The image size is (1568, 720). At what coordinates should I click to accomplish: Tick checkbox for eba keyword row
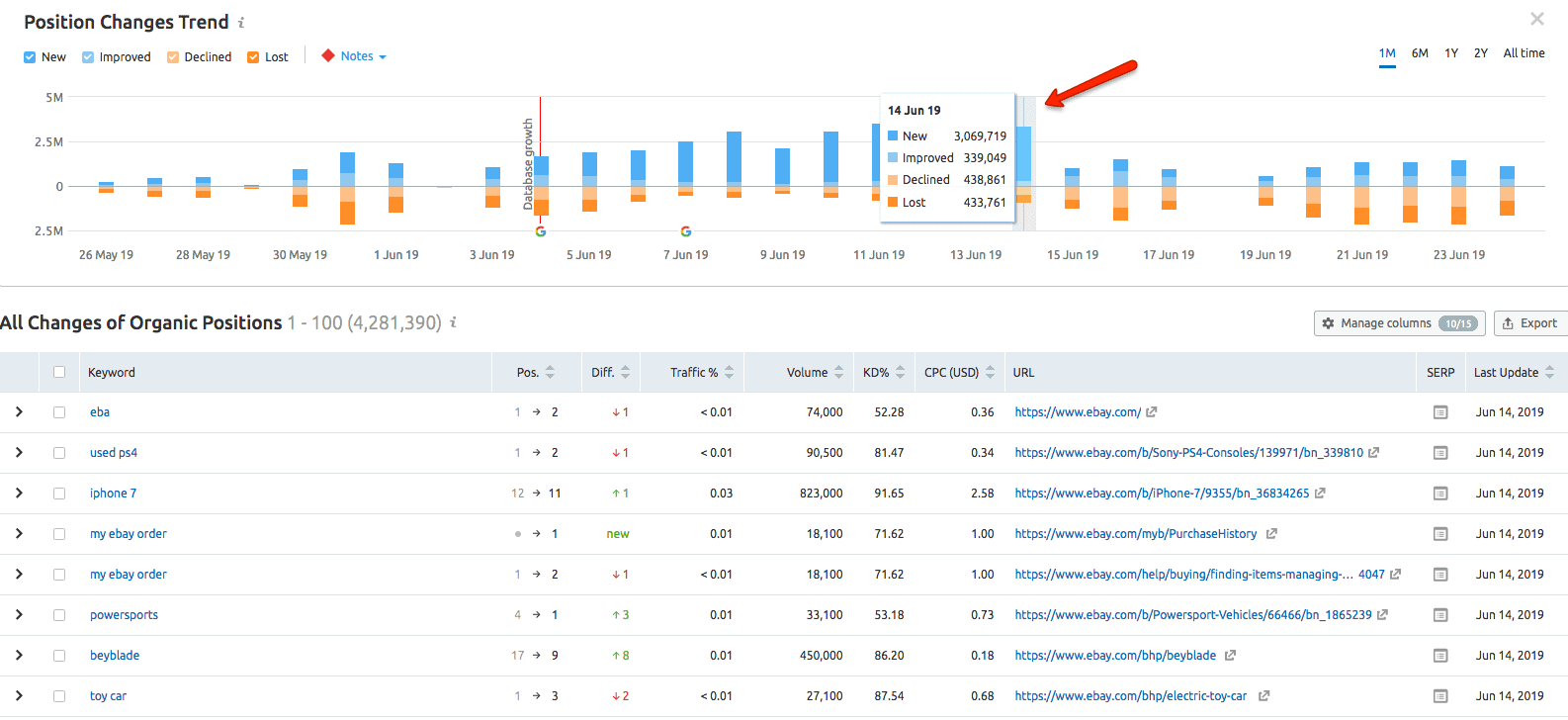coord(59,412)
